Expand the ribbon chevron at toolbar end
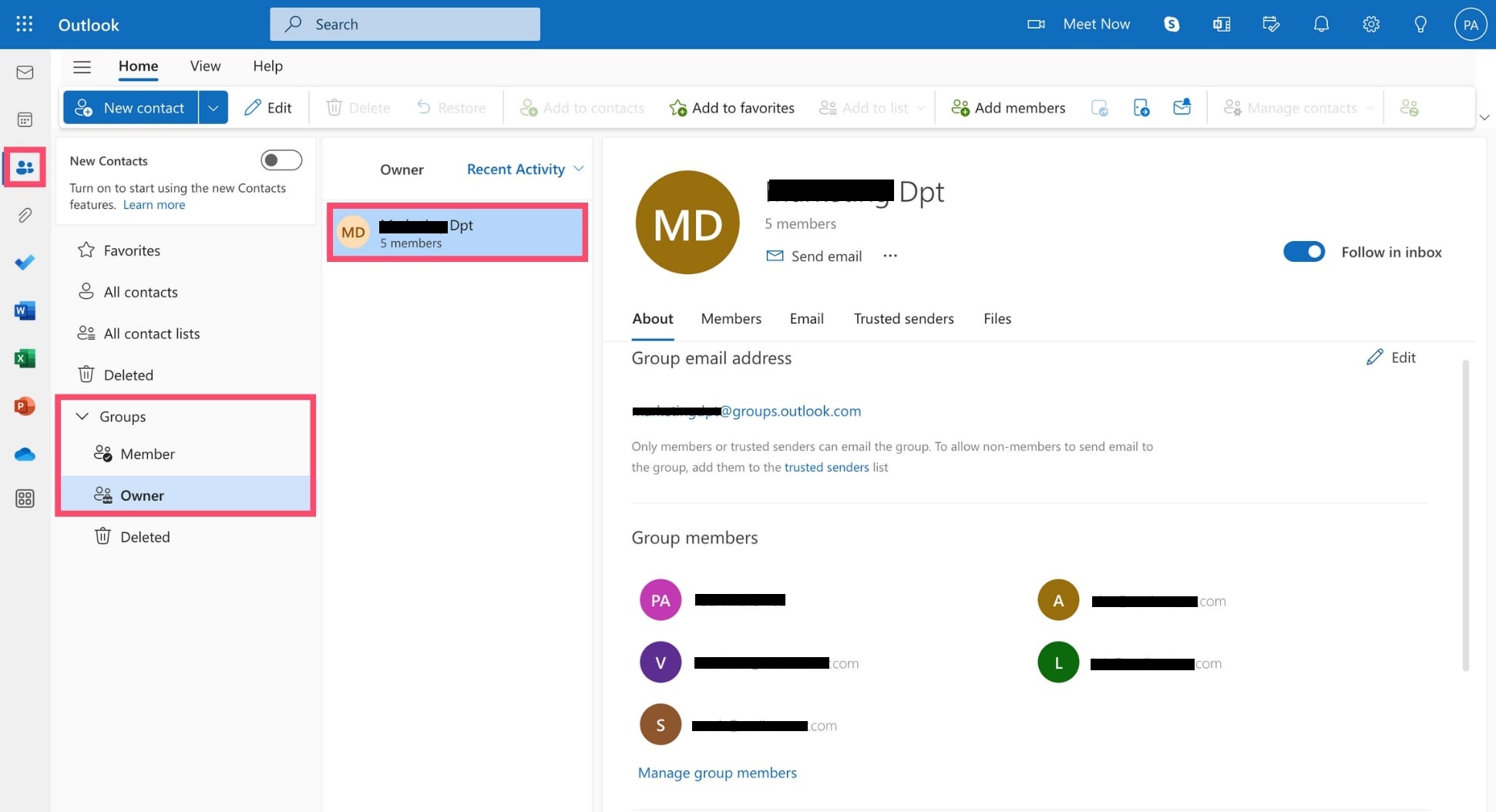This screenshot has width=1496, height=812. [1484, 117]
